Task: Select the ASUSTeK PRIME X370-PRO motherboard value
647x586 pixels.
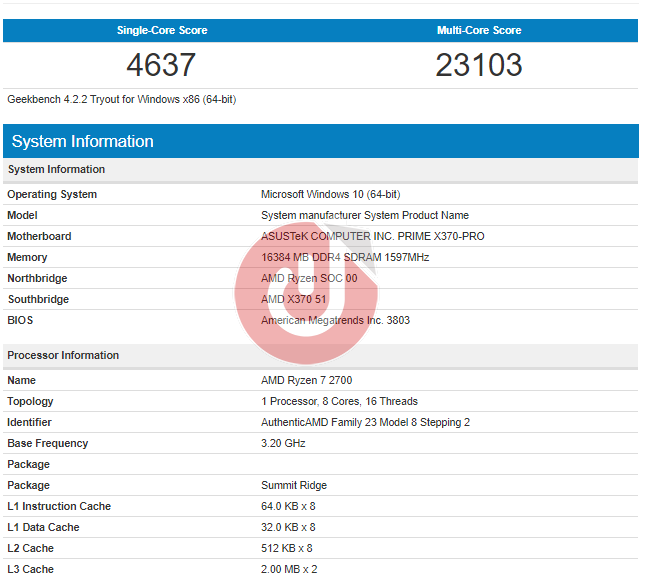Action: pos(372,236)
